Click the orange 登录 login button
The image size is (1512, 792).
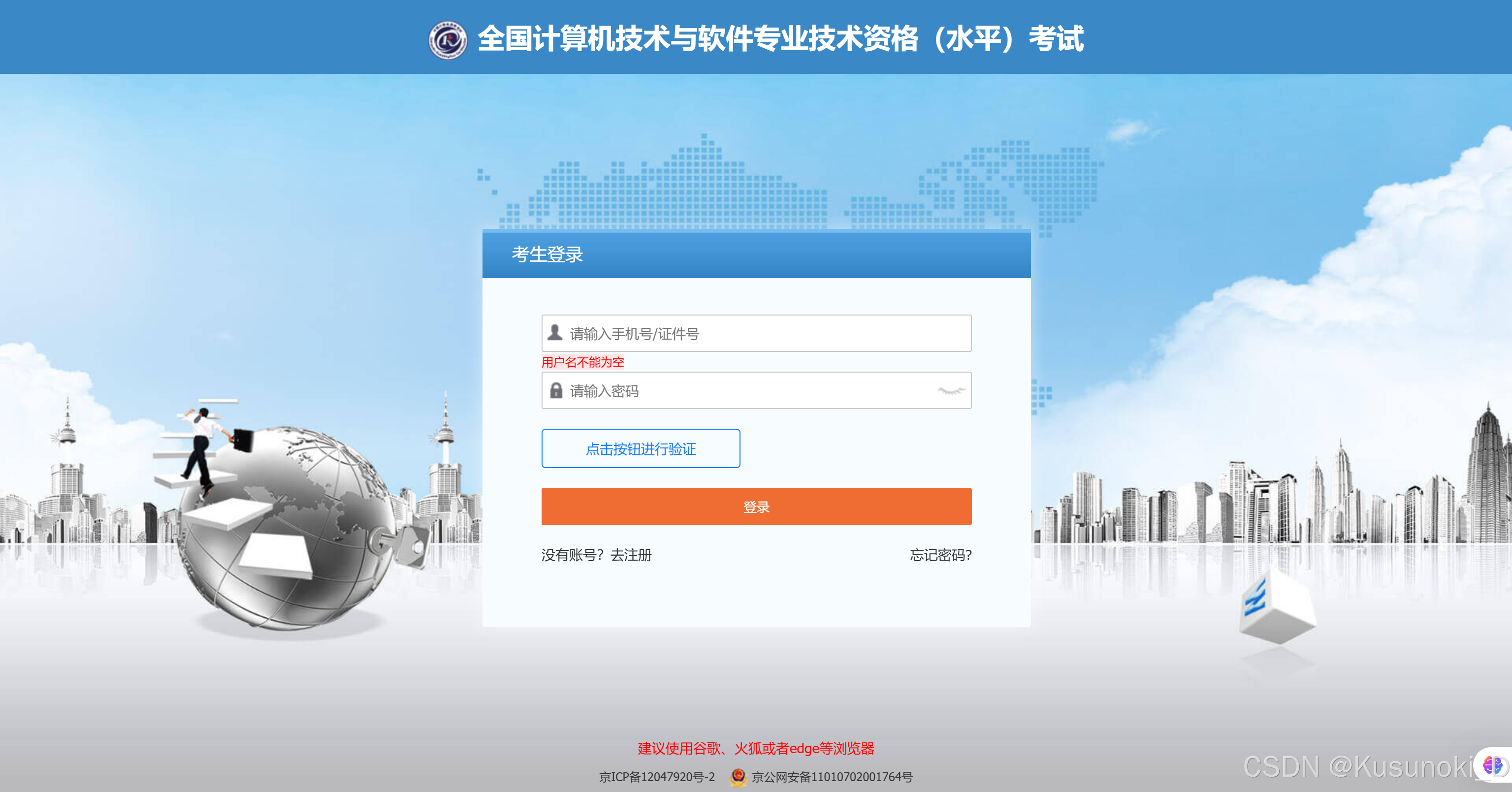[756, 507]
